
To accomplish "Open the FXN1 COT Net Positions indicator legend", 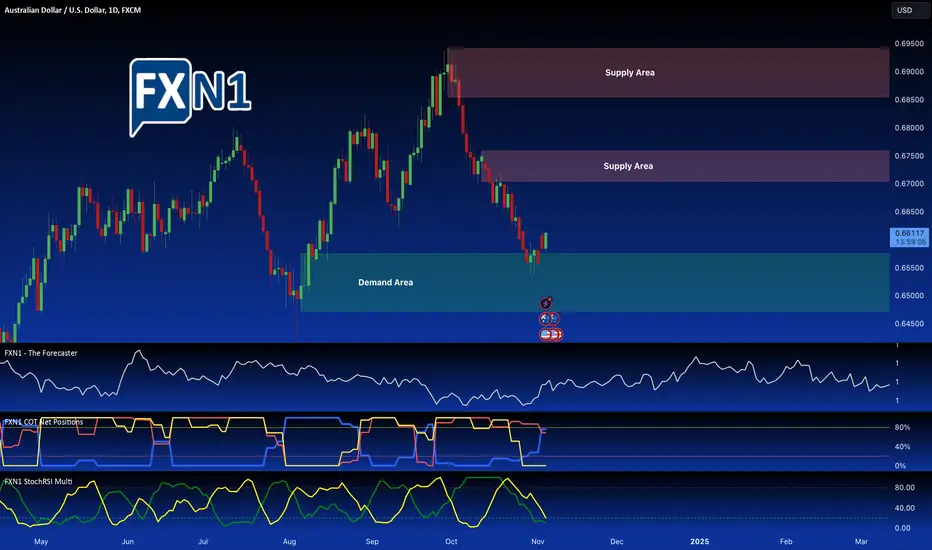I will tap(43, 422).
